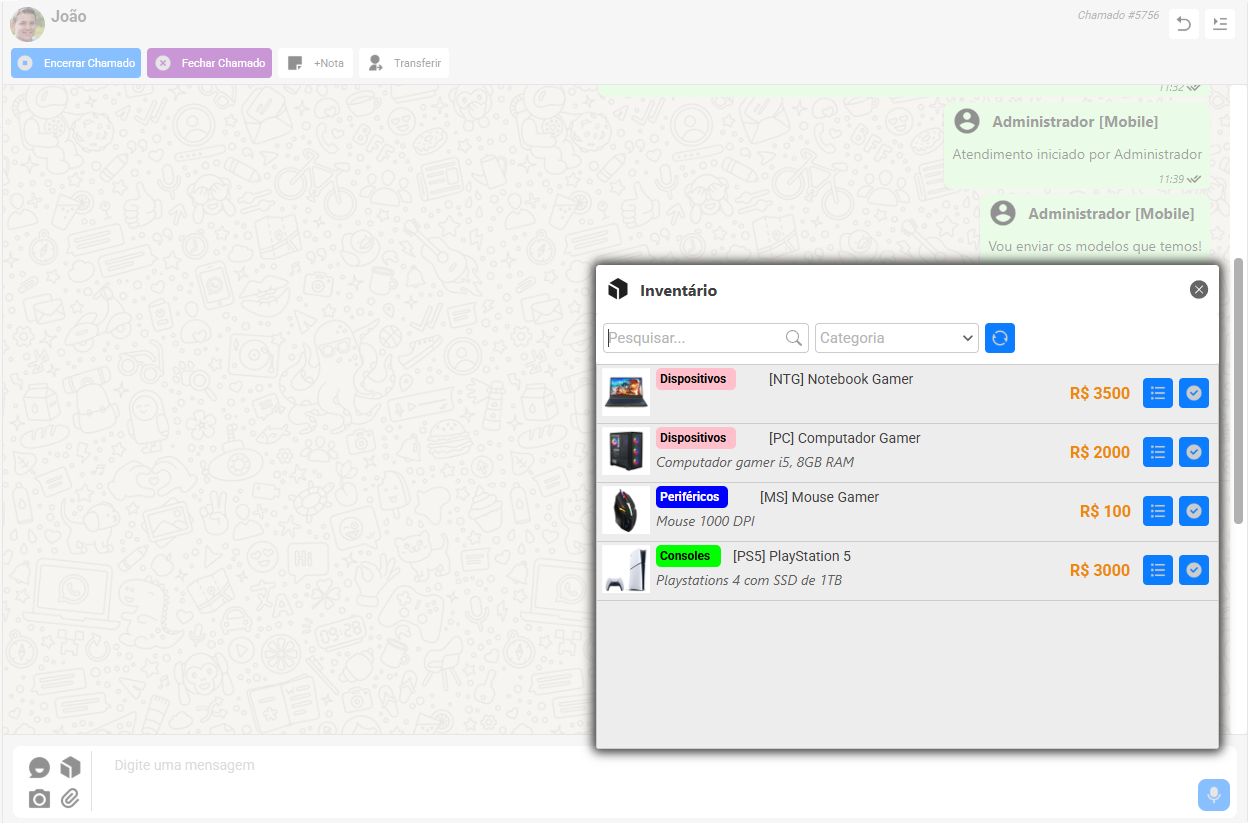Expand the Categoria dropdown
This screenshot has width=1248, height=823.
896,338
